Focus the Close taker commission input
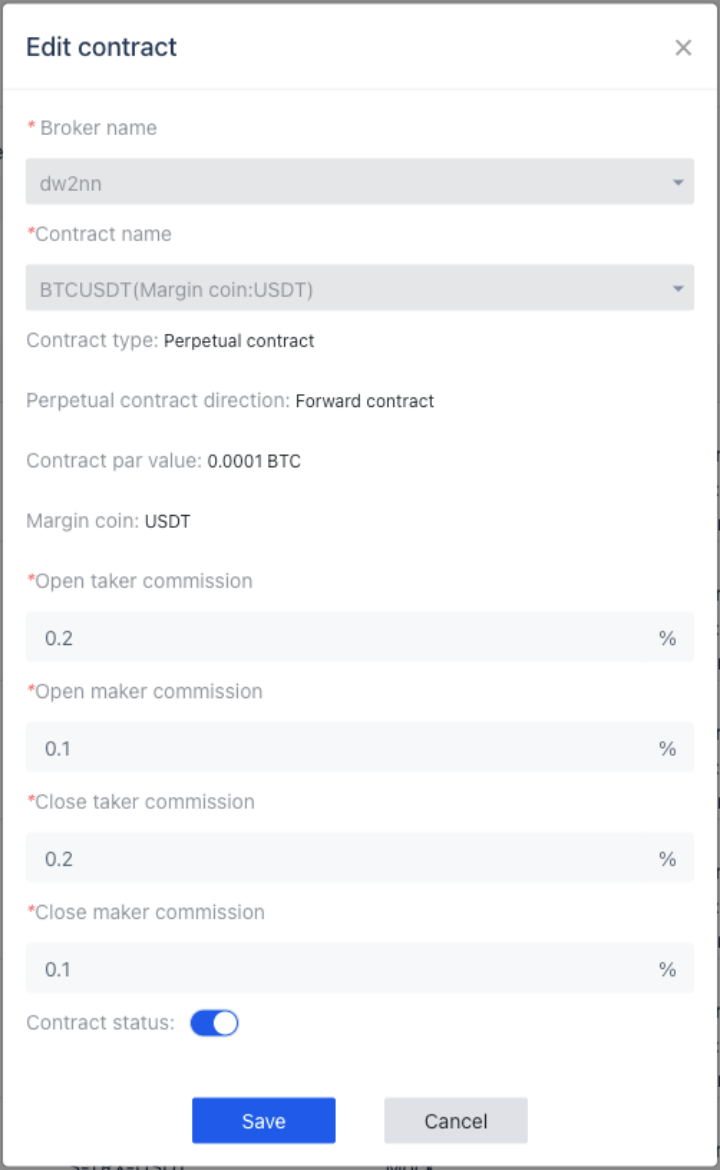The width and height of the screenshot is (720, 1170). point(336,857)
